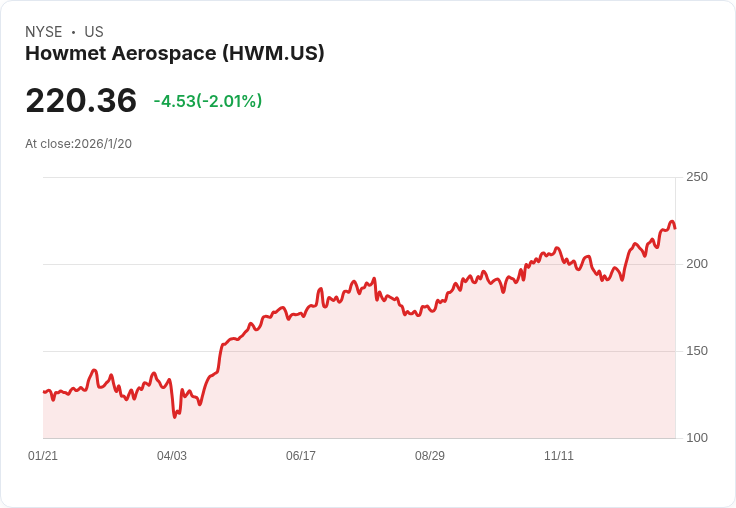Click the 04/03 date axis label
The width and height of the screenshot is (736, 508).
click(x=172, y=456)
